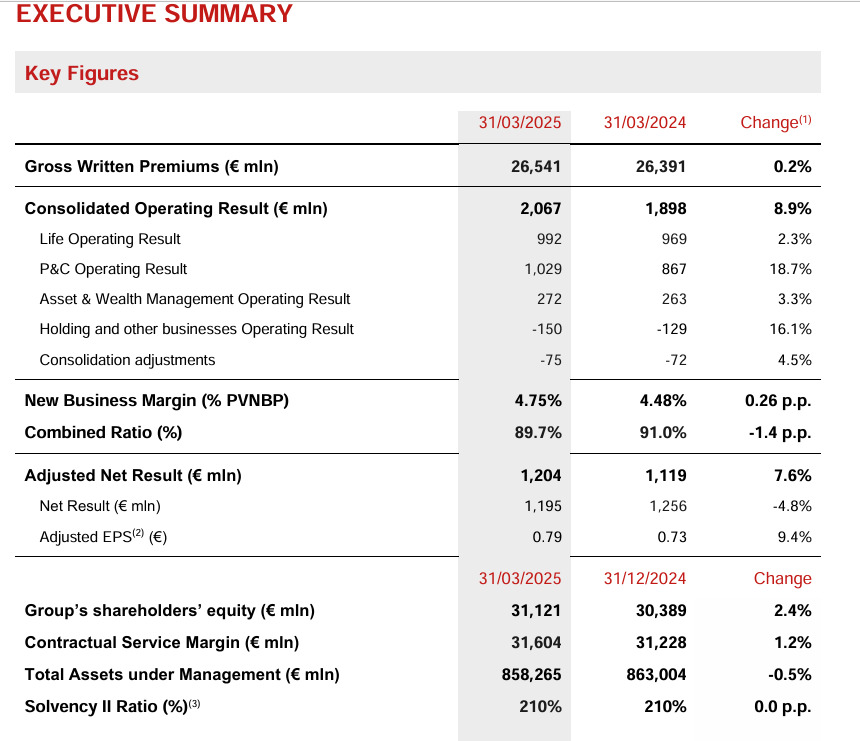Screen dimensions: 860x741
Task: Click the Adjusted EPS footnote label
Action: pyautogui.click(x=103, y=537)
